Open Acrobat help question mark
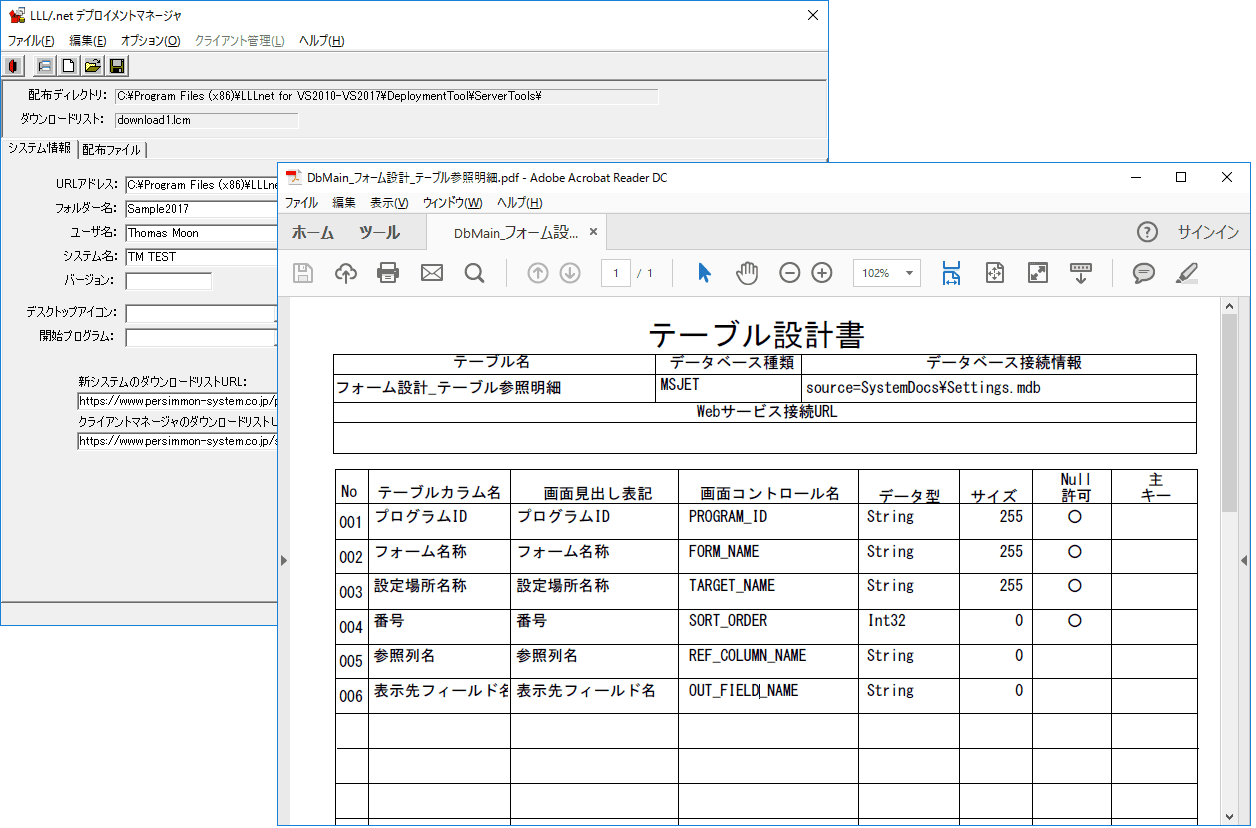This screenshot has width=1256, height=828. [1147, 232]
